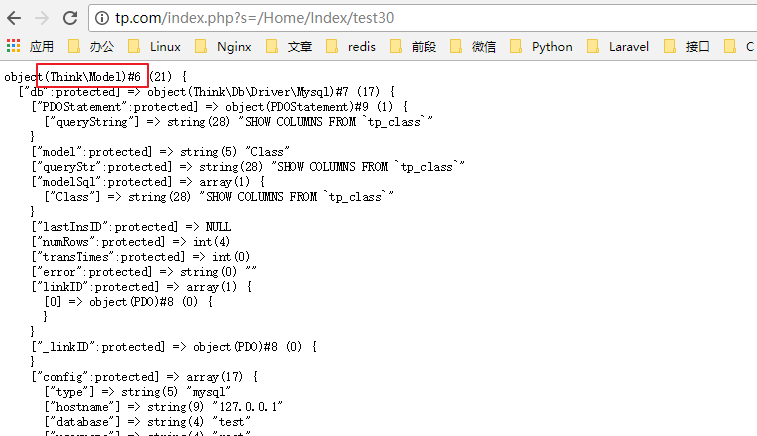Open the 前段 bookmark folder

413,46
